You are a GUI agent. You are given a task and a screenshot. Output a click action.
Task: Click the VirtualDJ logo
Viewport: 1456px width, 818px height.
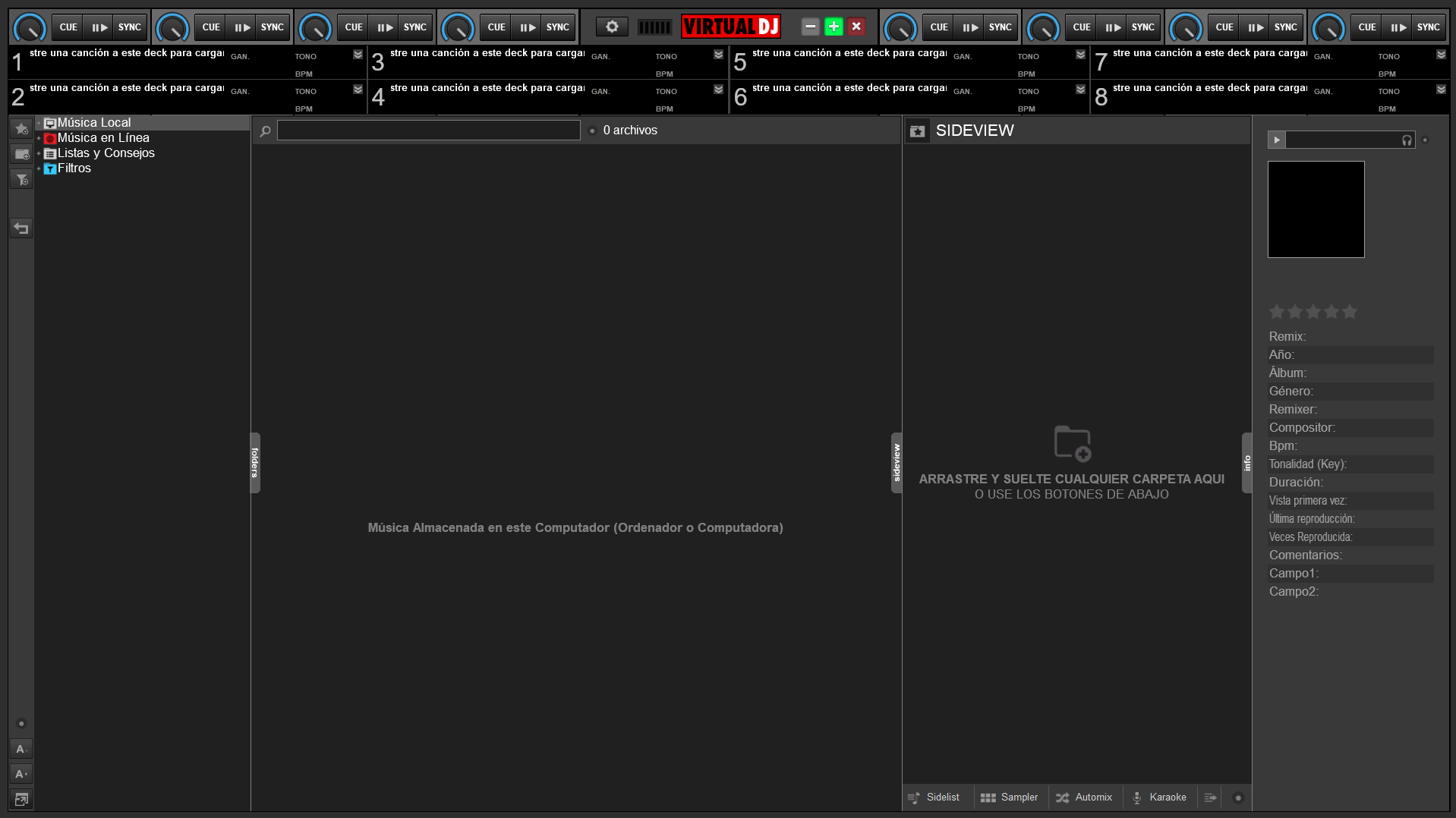[731, 27]
